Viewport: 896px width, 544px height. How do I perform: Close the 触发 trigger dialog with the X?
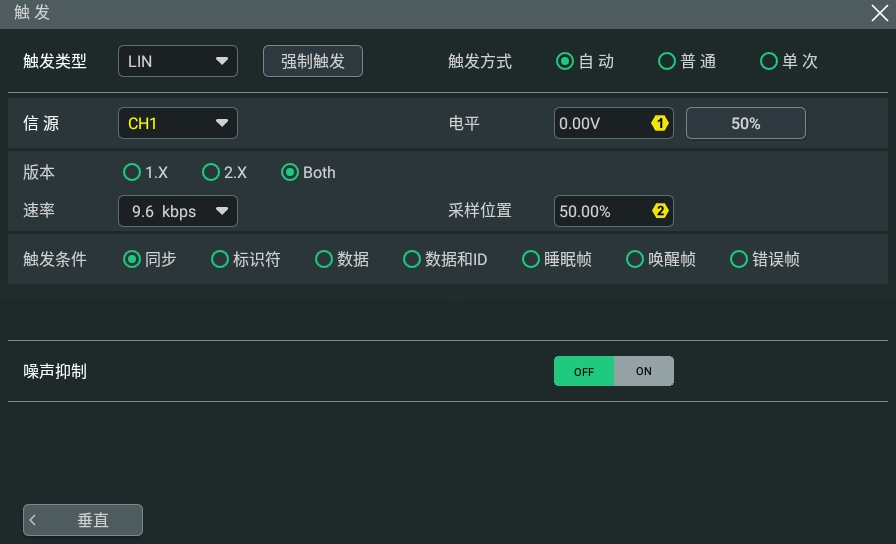879,13
